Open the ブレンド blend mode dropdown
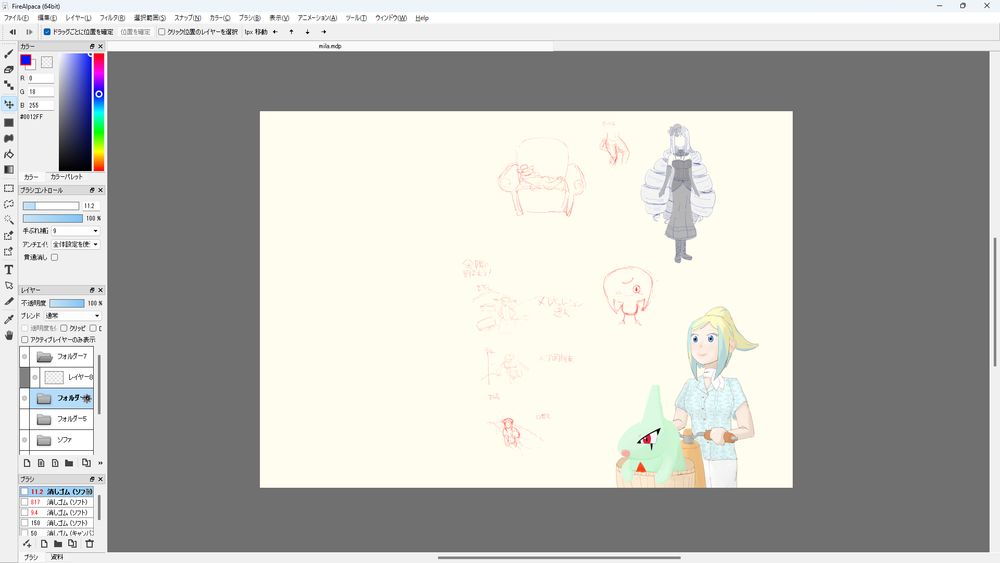Screen dimensions: 1000x563 [x=73, y=316]
